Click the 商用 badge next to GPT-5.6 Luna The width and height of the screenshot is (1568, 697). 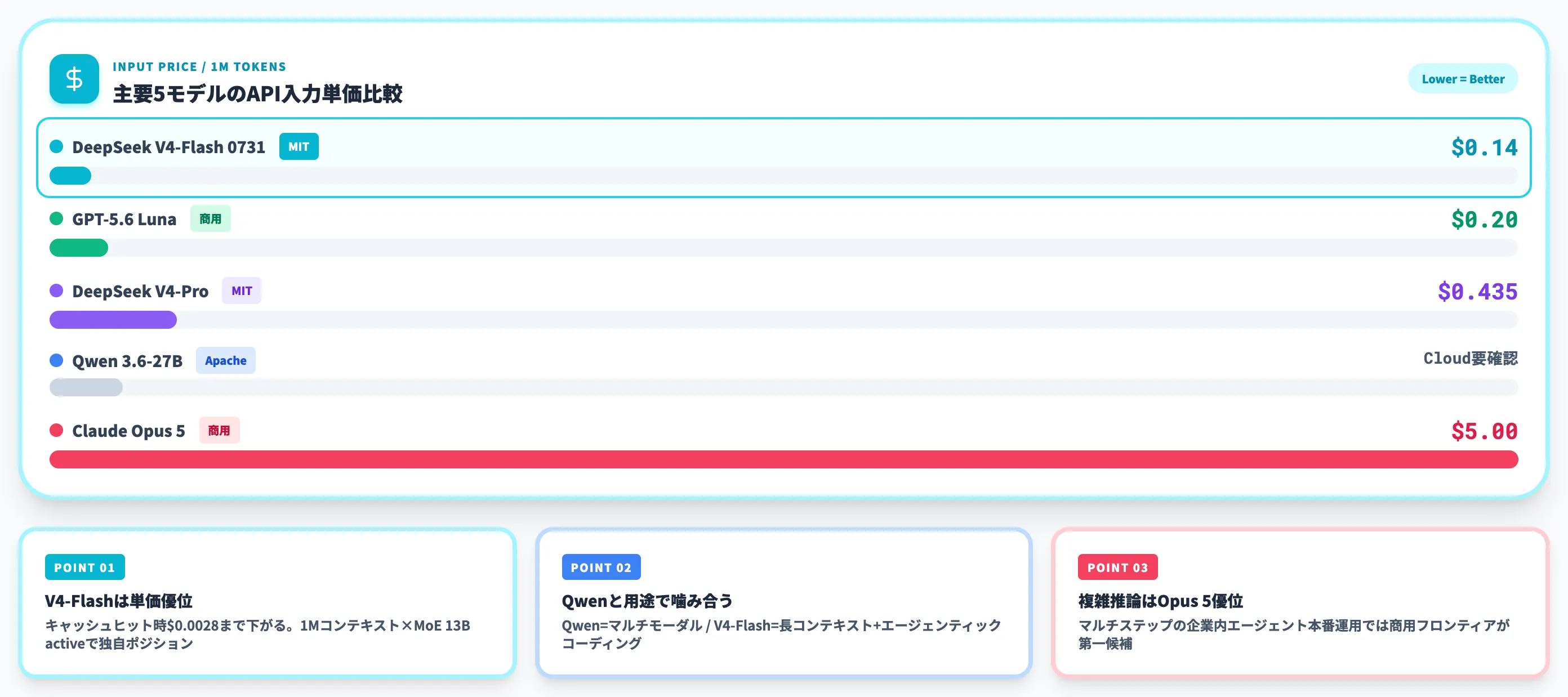[x=210, y=218]
